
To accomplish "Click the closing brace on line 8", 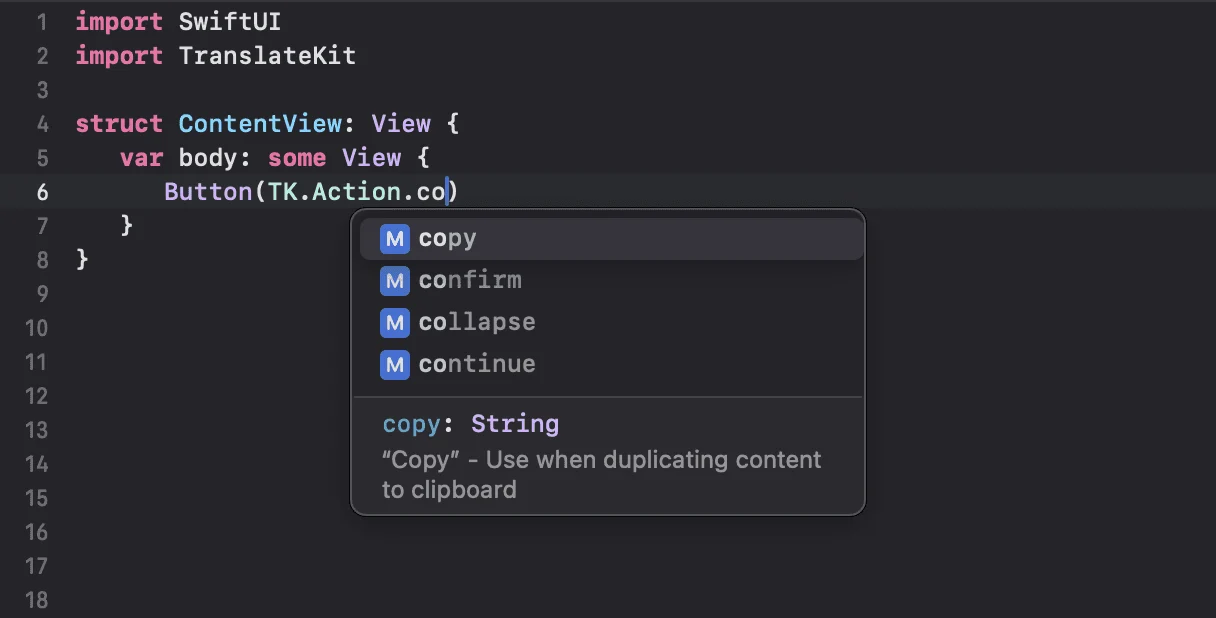I will point(84,259).
